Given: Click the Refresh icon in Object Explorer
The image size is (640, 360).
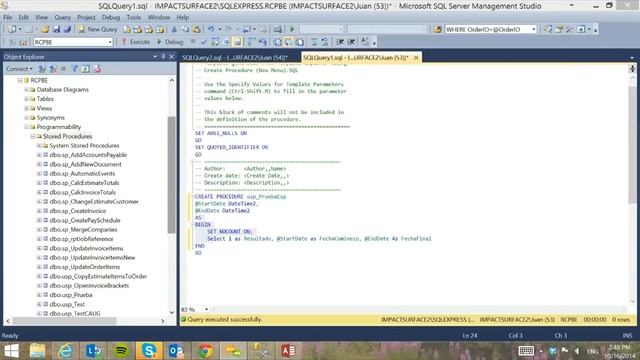Looking at the screenshot, I should pos(85,69).
